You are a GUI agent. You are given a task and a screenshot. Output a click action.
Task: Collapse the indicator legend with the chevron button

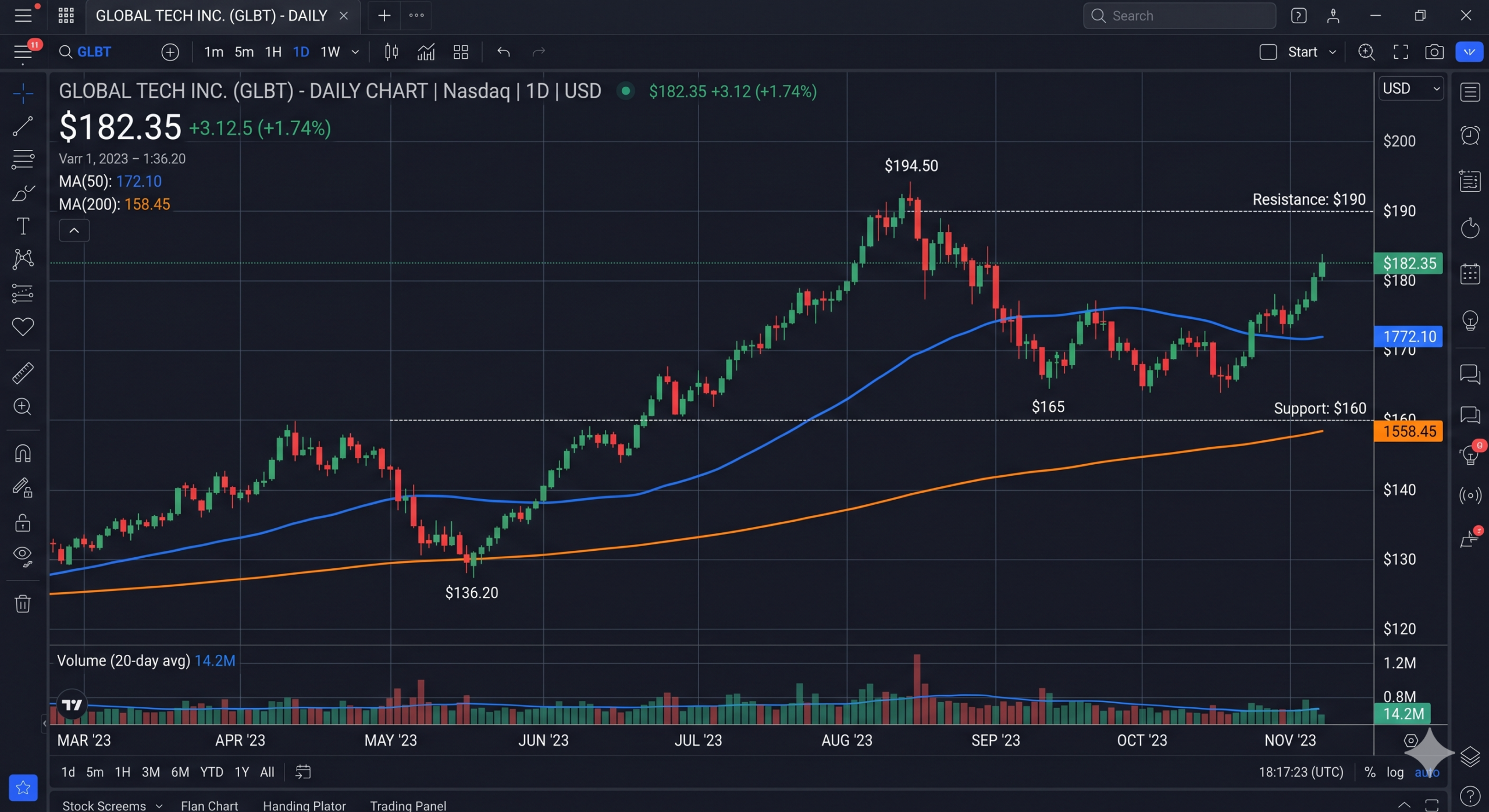pyautogui.click(x=74, y=230)
